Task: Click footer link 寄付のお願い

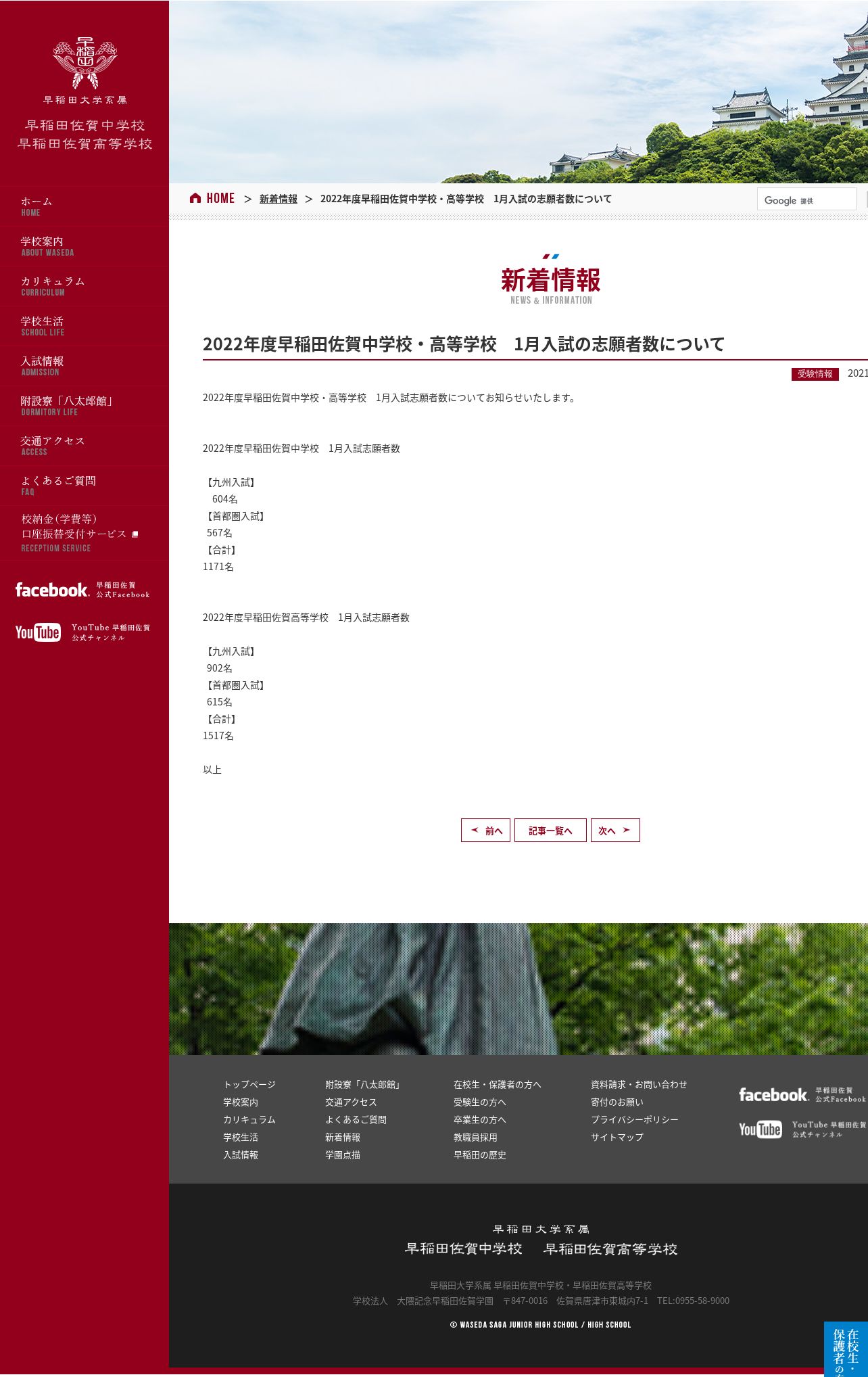Action: coord(617,1102)
